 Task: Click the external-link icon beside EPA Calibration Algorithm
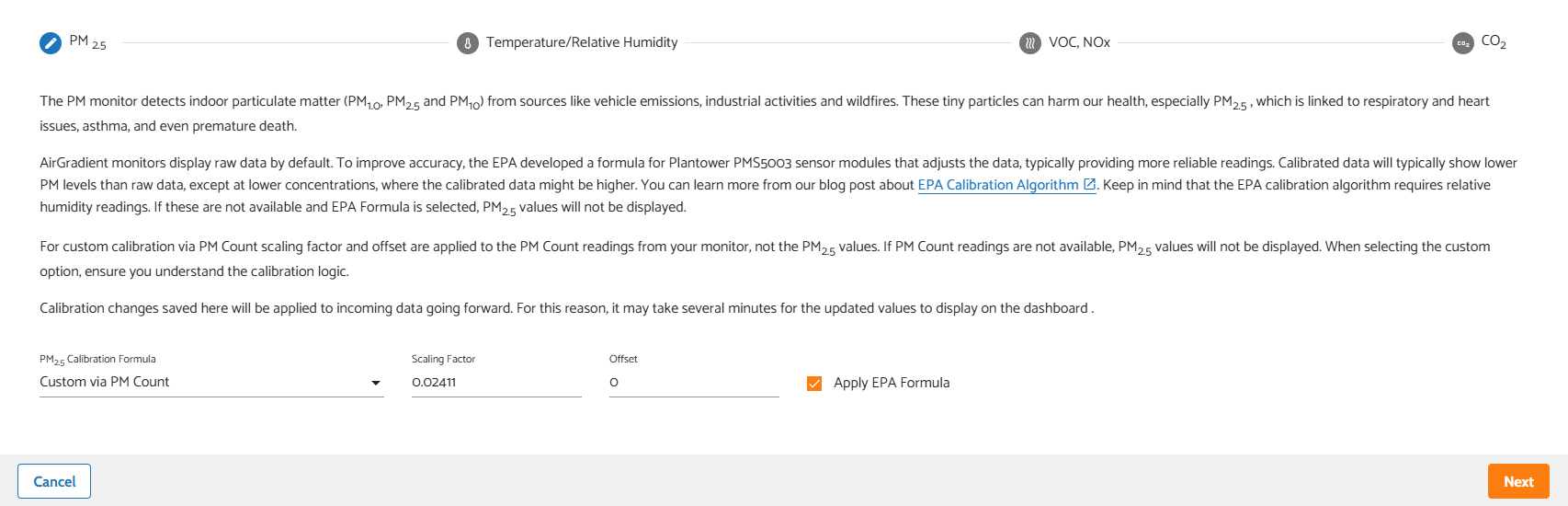[1089, 184]
